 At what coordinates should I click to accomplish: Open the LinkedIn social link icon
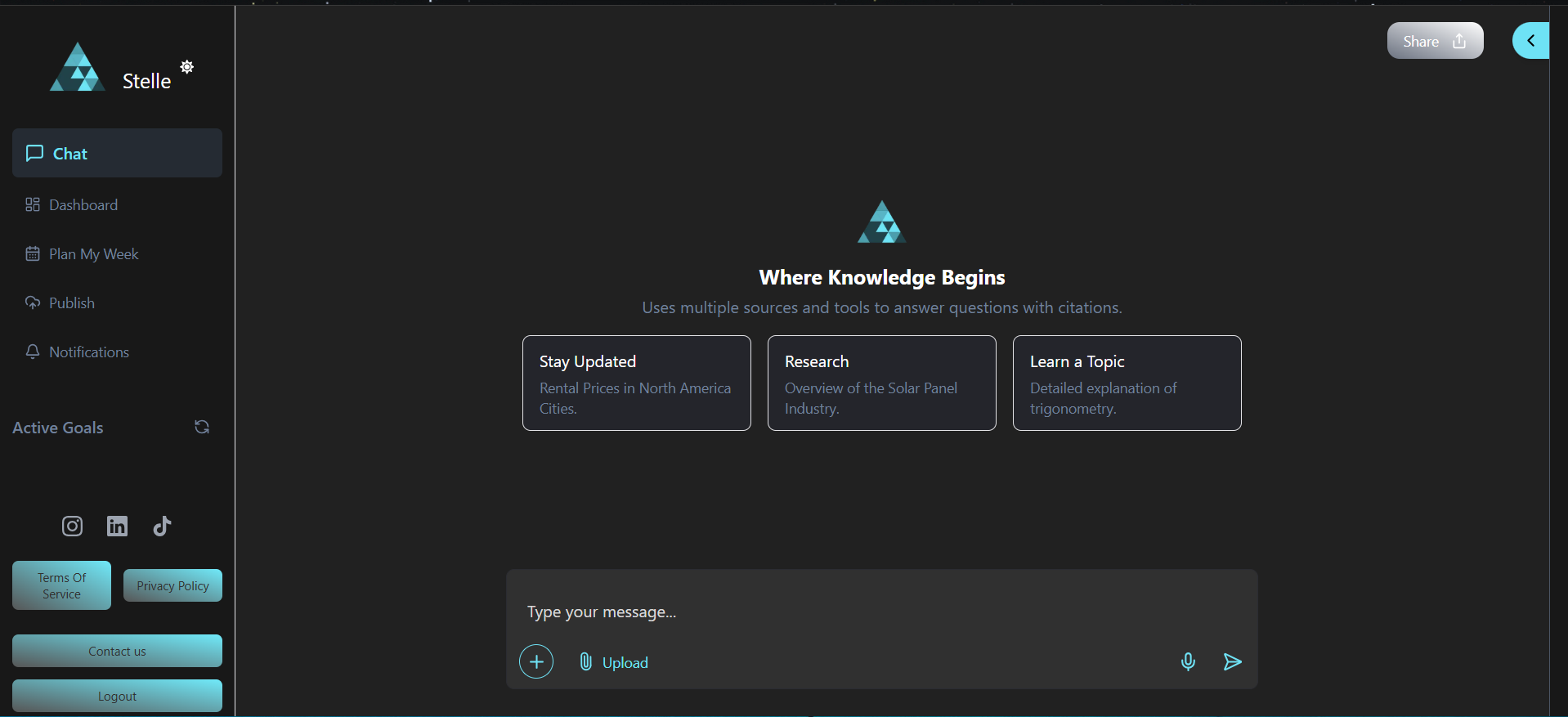pos(117,526)
